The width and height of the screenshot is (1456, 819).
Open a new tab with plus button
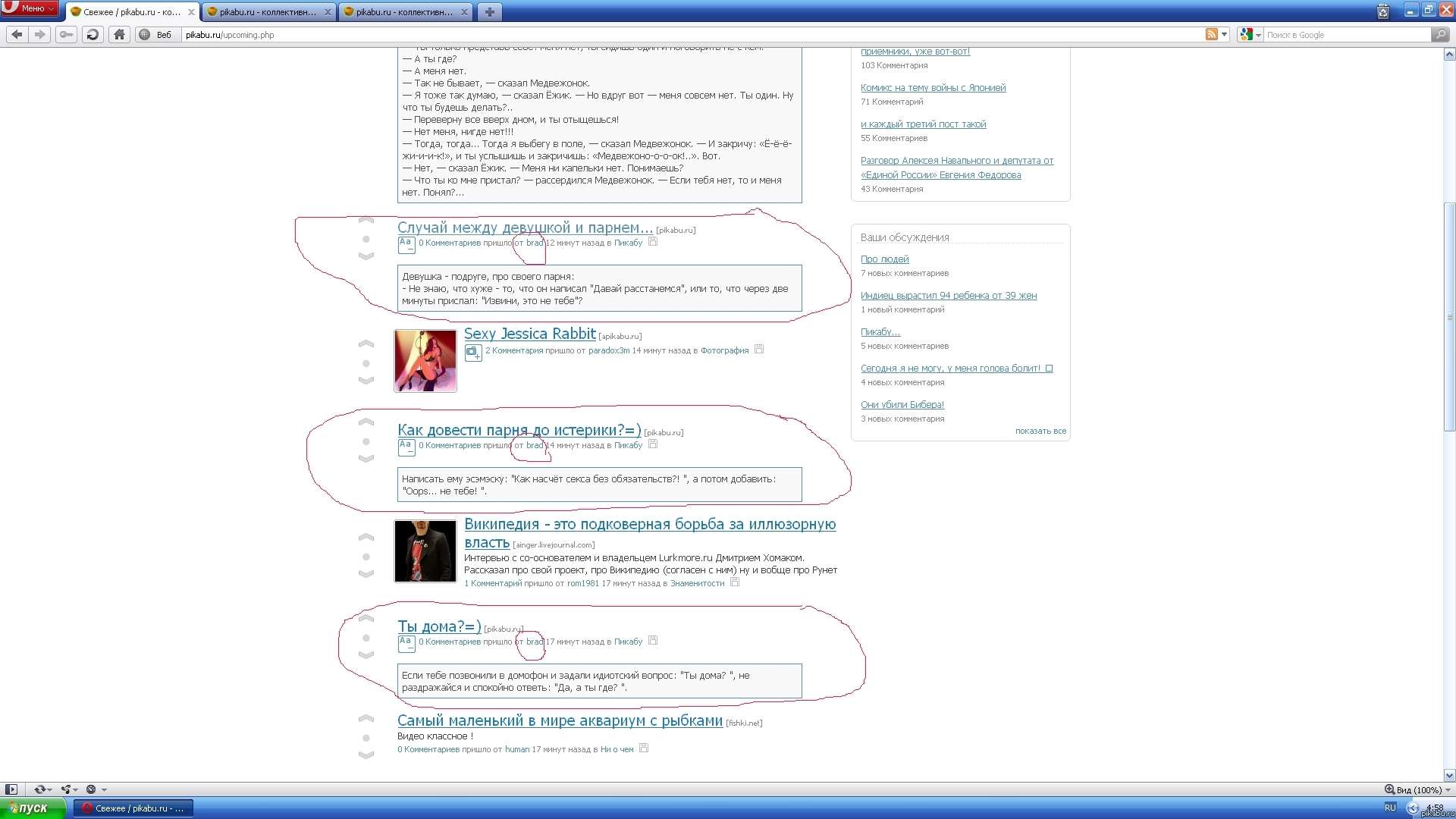pos(489,11)
